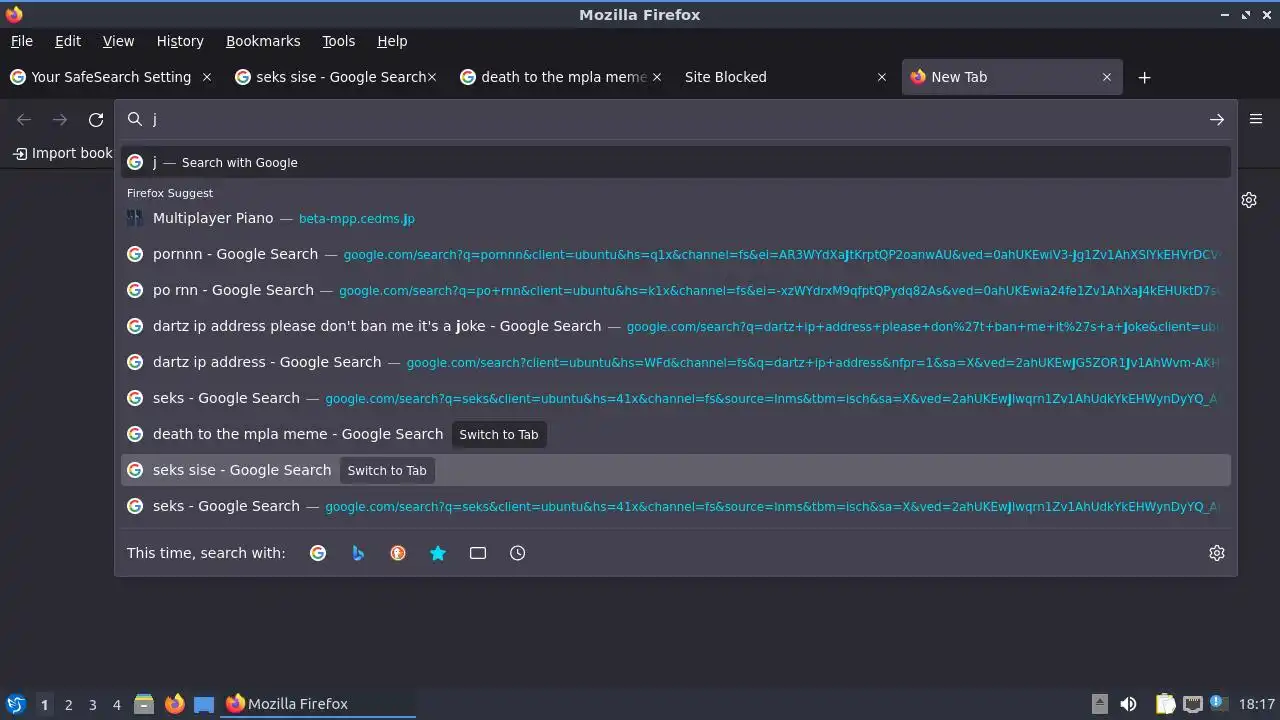Click Switch to Tab for death to mpla meme

[498, 434]
